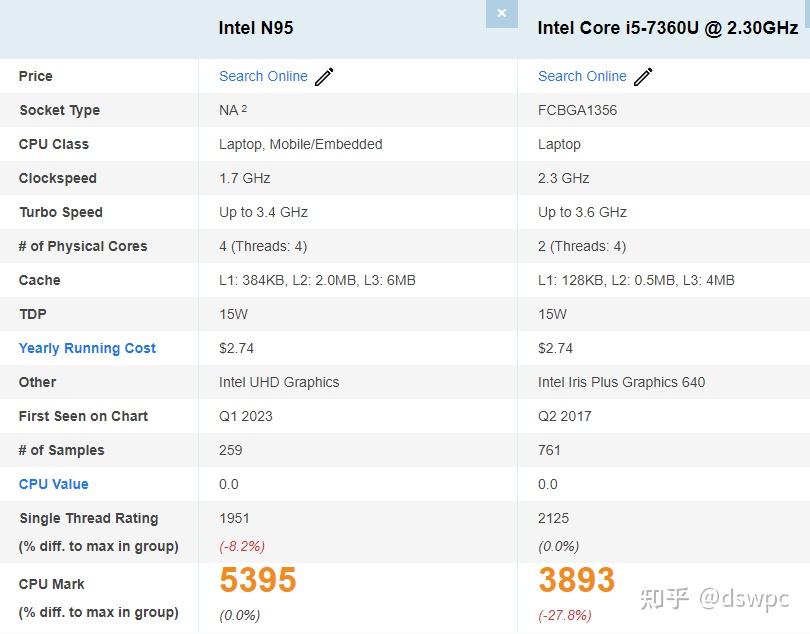Open the Search Online link for i5-7360U
Screen dimensions: 810x634
pyautogui.click(x=582, y=76)
